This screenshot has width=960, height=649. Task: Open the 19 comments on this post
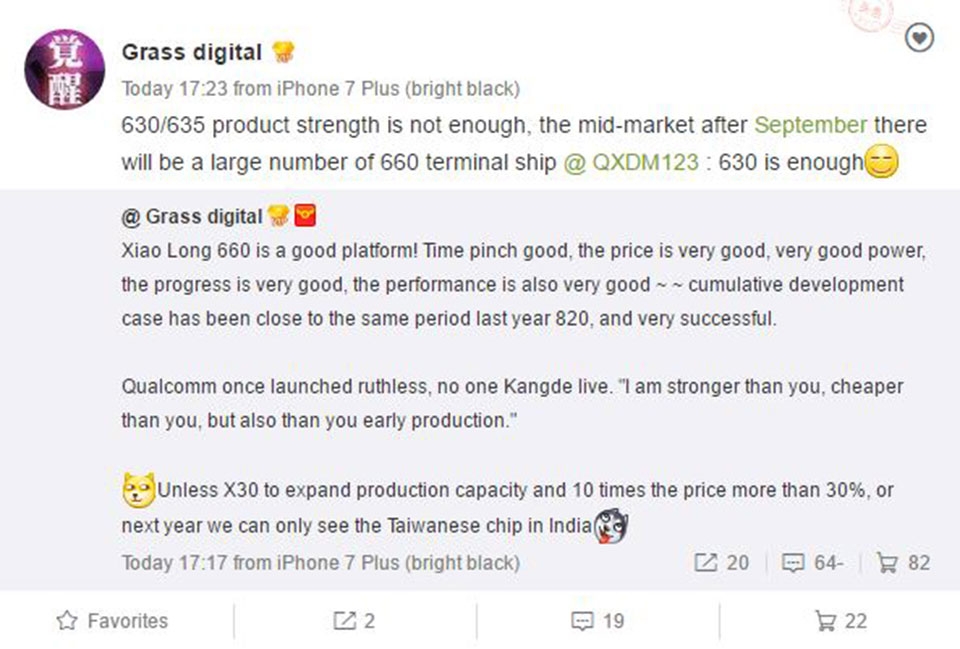point(598,621)
